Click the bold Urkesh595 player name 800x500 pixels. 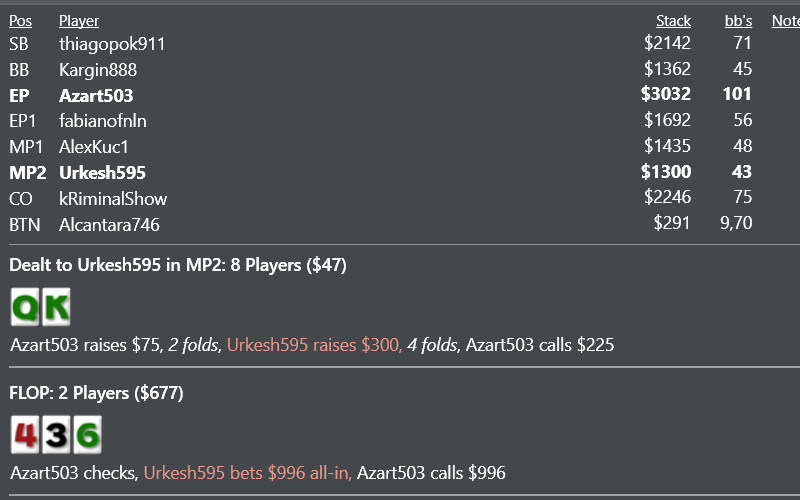[x=103, y=172]
